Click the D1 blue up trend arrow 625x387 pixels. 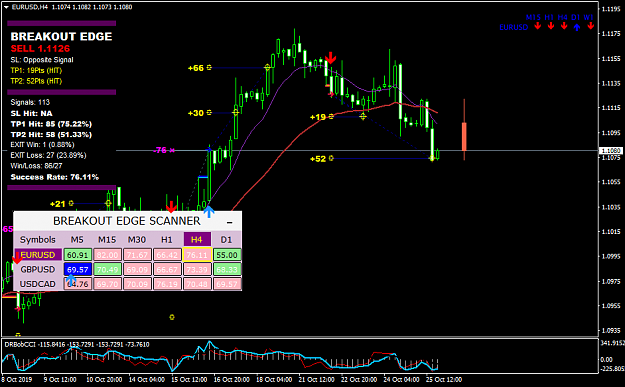click(577, 27)
